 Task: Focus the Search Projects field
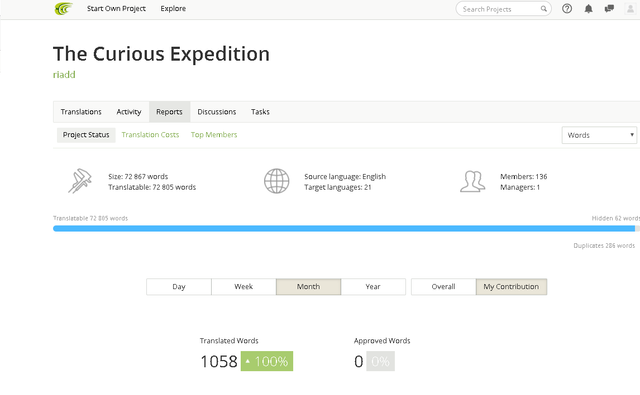(503, 9)
